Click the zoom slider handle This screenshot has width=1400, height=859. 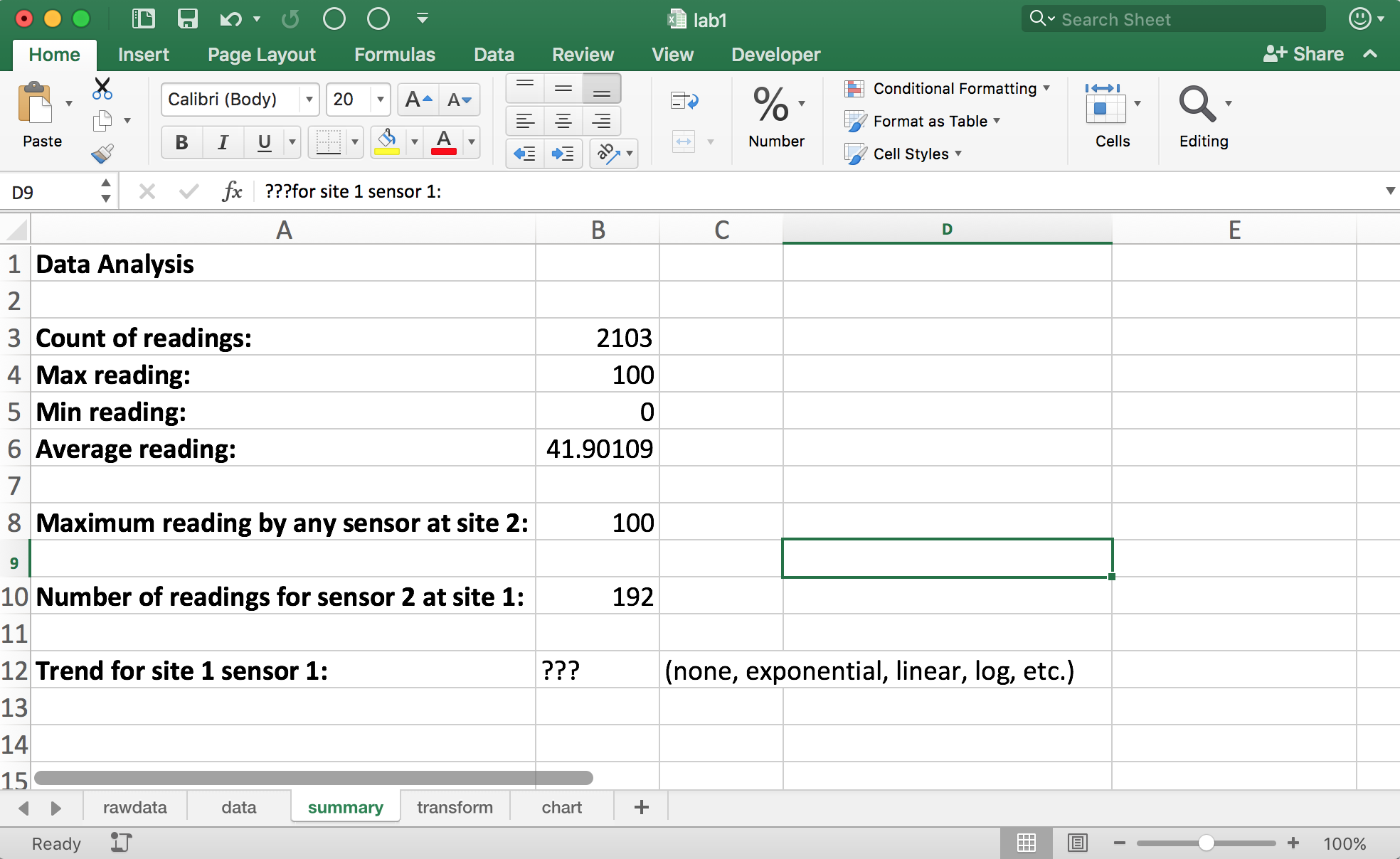point(1206,843)
